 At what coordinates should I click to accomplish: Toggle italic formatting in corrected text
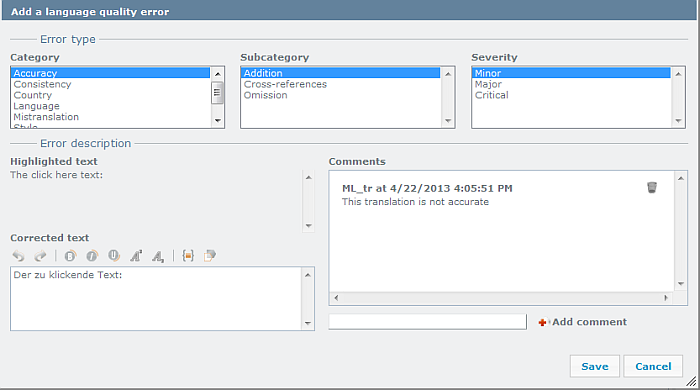(x=92, y=256)
